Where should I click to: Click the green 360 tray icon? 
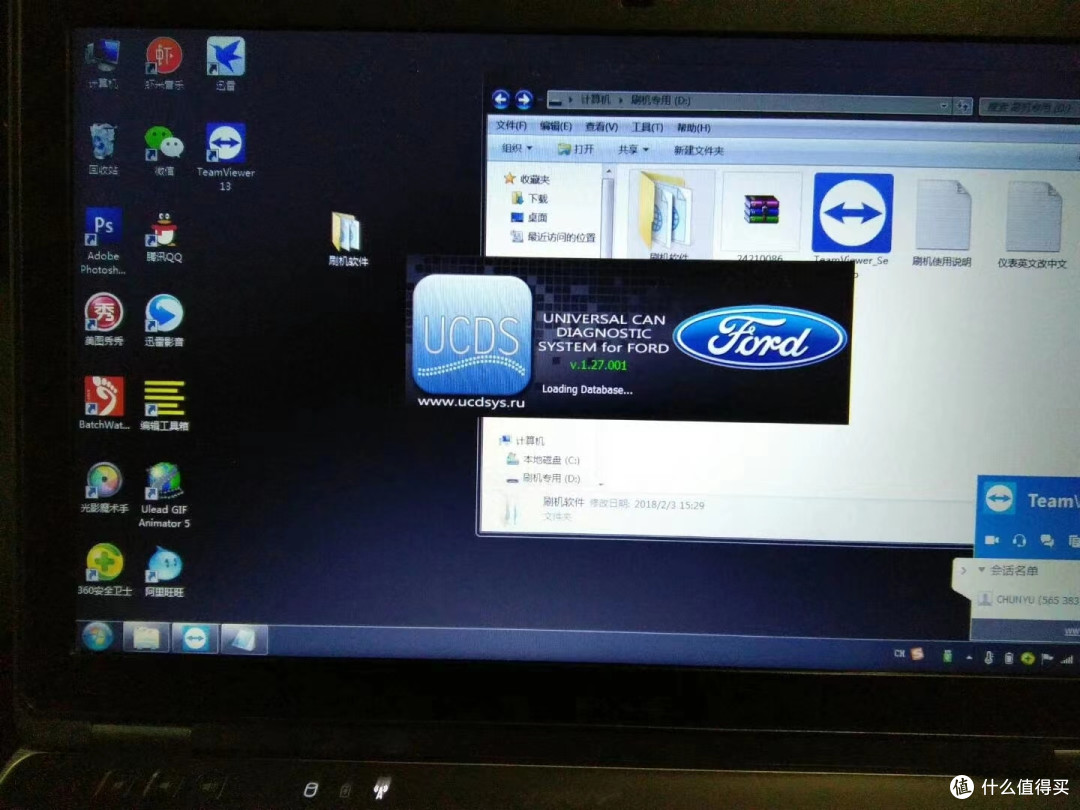[x=1028, y=658]
